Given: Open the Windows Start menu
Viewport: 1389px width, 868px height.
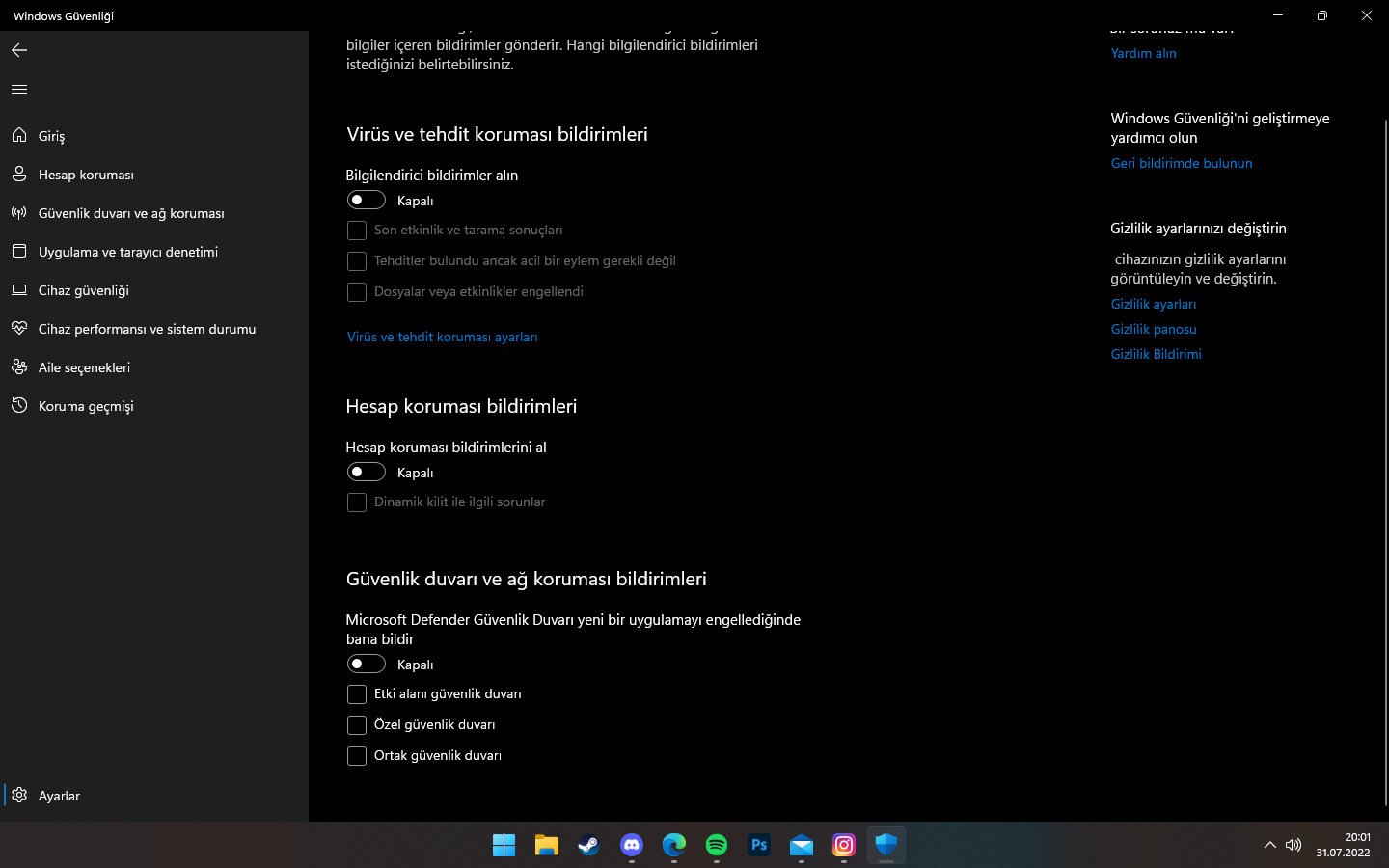Looking at the screenshot, I should [504, 845].
